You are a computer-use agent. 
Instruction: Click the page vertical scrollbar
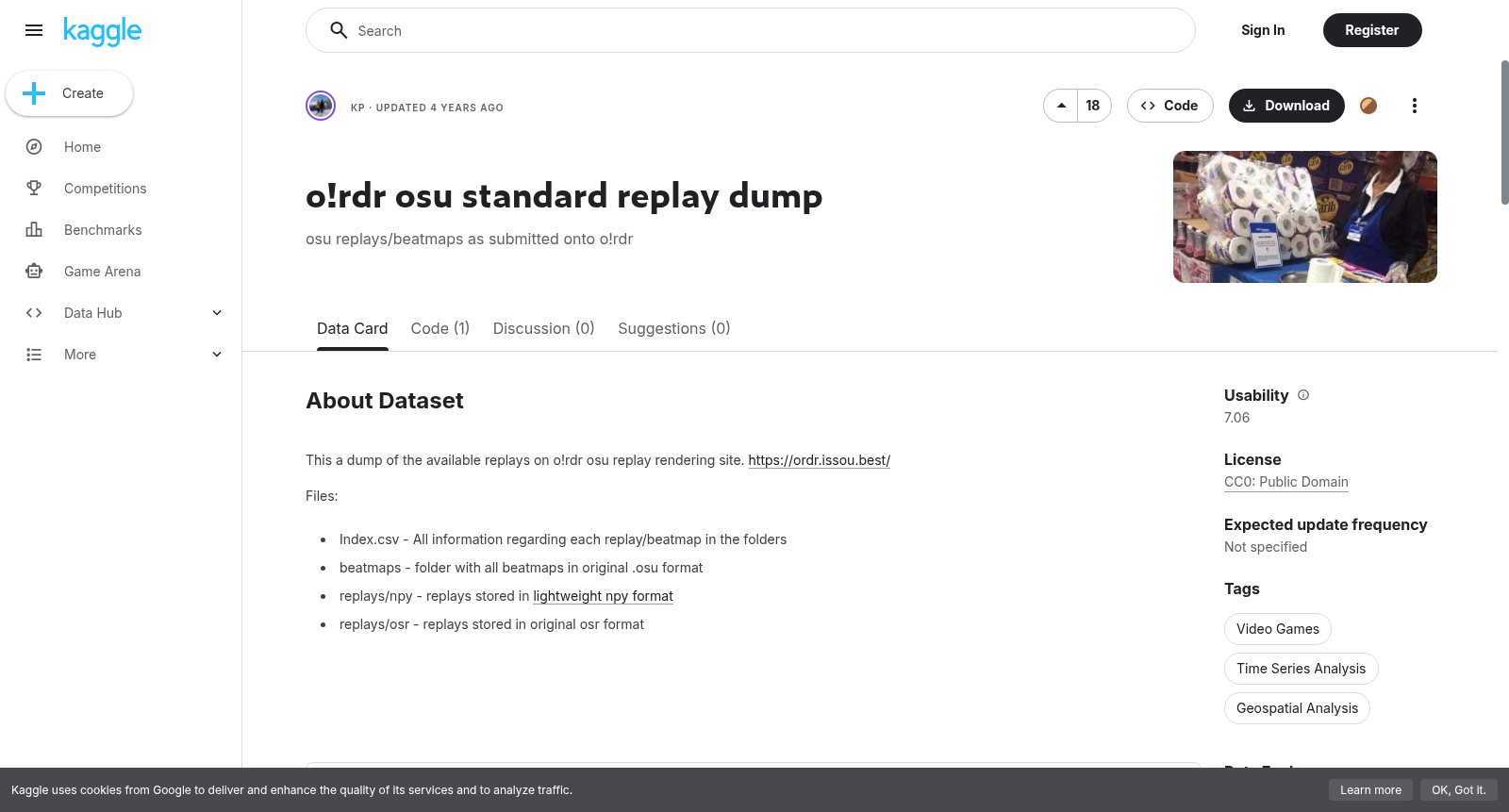[1504, 132]
